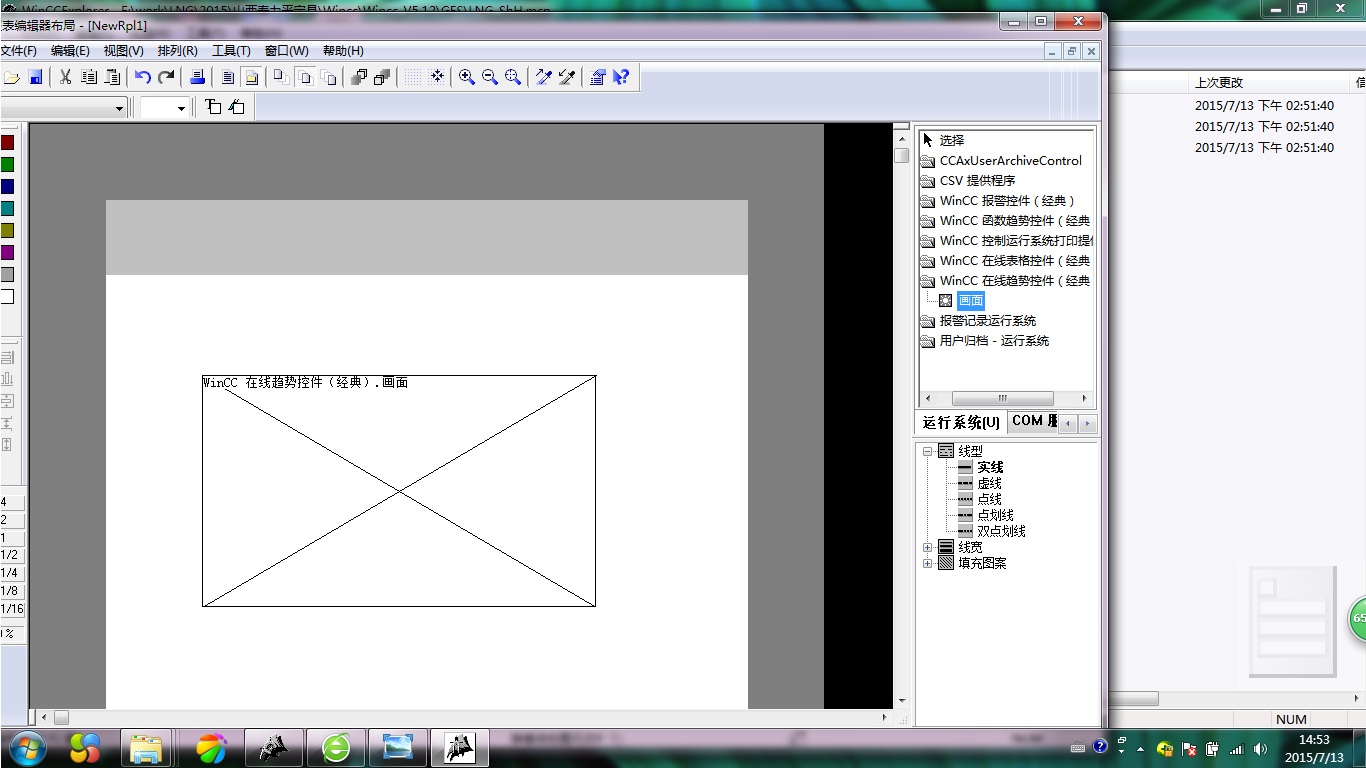
Task: Expand the 线宽 tree node
Action: (927, 547)
